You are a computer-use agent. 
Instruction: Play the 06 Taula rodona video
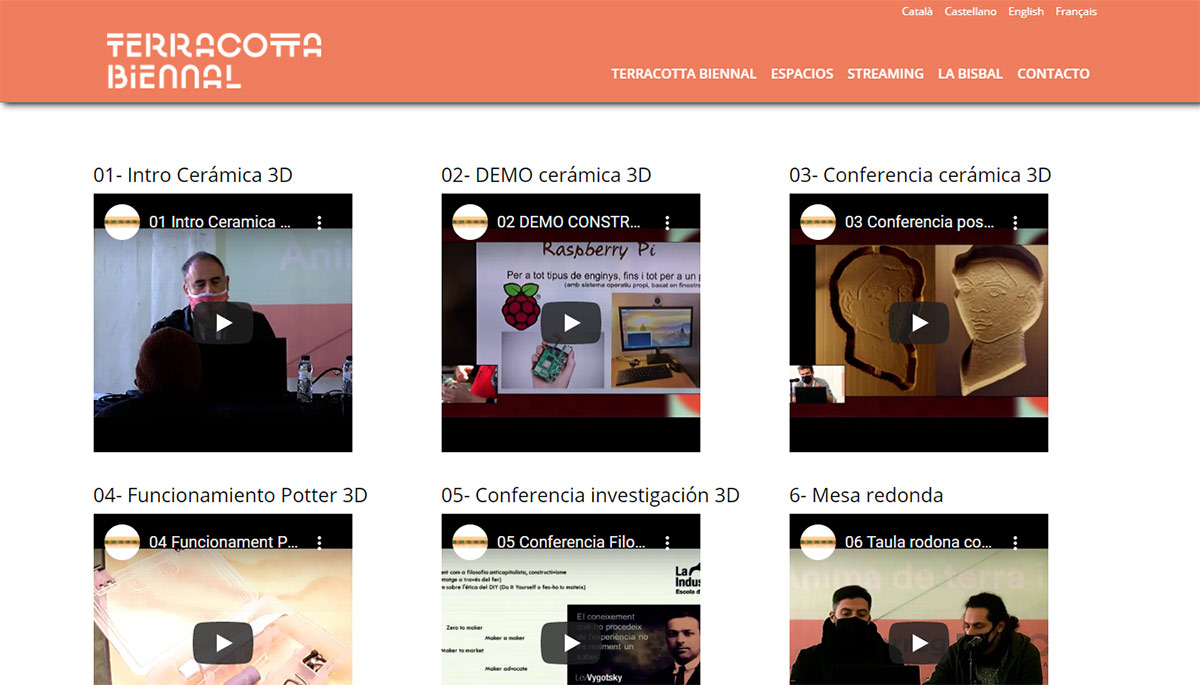tap(919, 643)
